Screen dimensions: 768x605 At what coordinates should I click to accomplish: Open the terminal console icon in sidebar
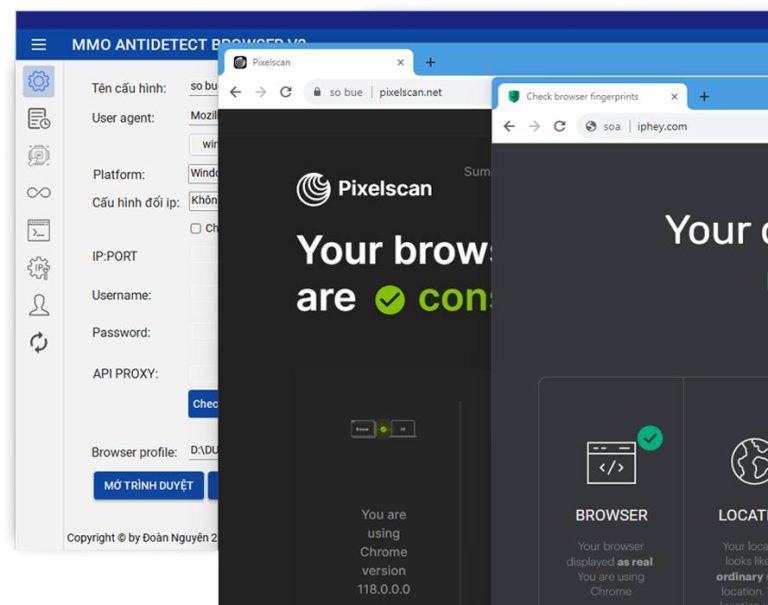pos(39,230)
